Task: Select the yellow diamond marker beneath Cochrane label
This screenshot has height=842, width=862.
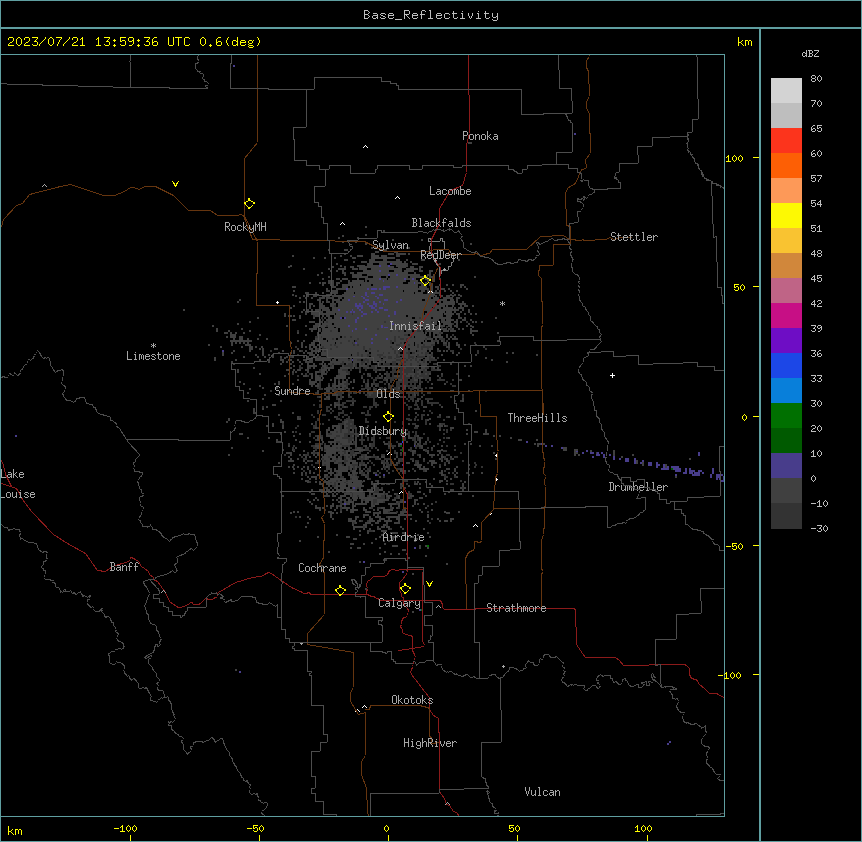Action: [340, 590]
